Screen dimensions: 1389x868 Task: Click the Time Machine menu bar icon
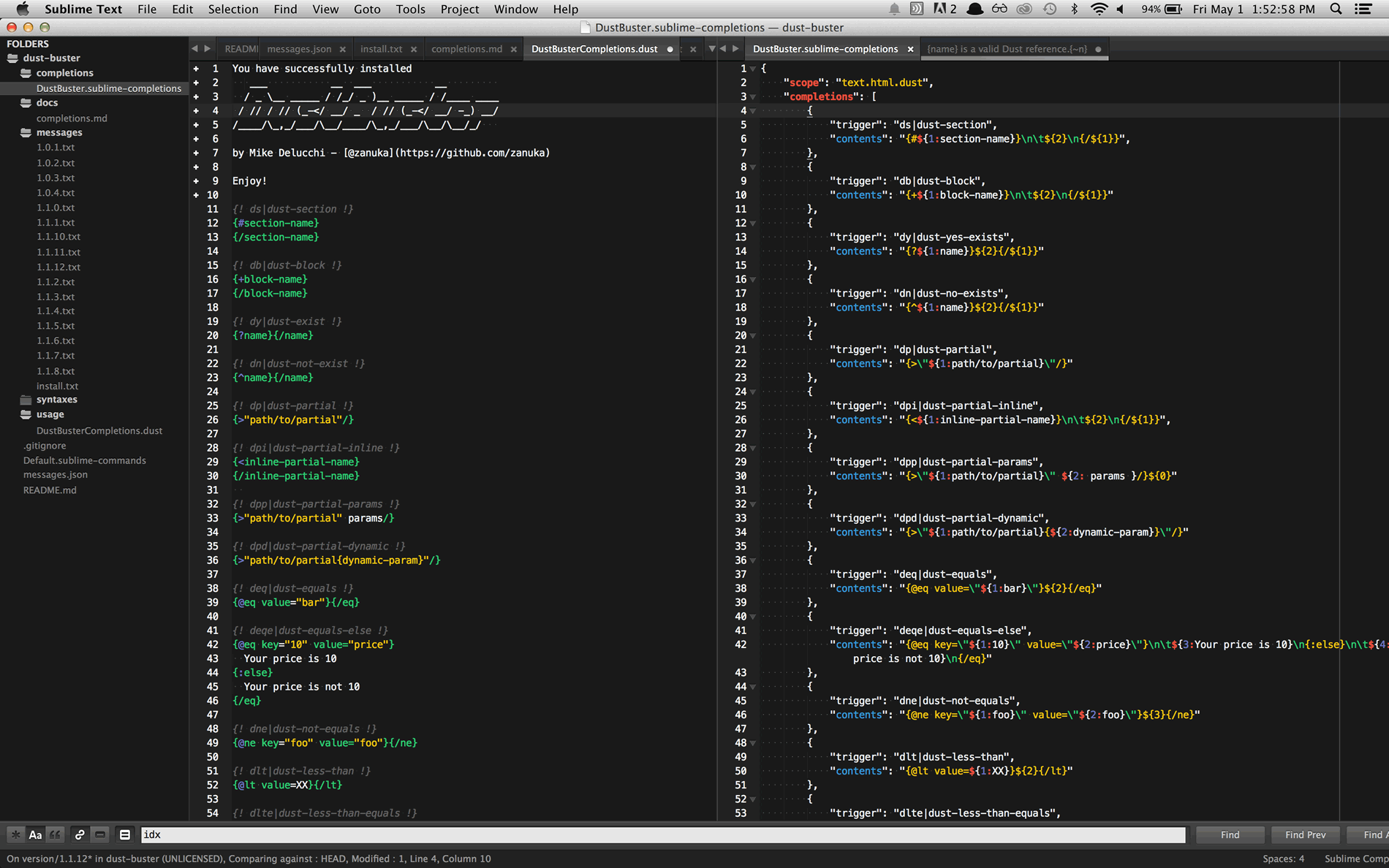[x=1050, y=9]
